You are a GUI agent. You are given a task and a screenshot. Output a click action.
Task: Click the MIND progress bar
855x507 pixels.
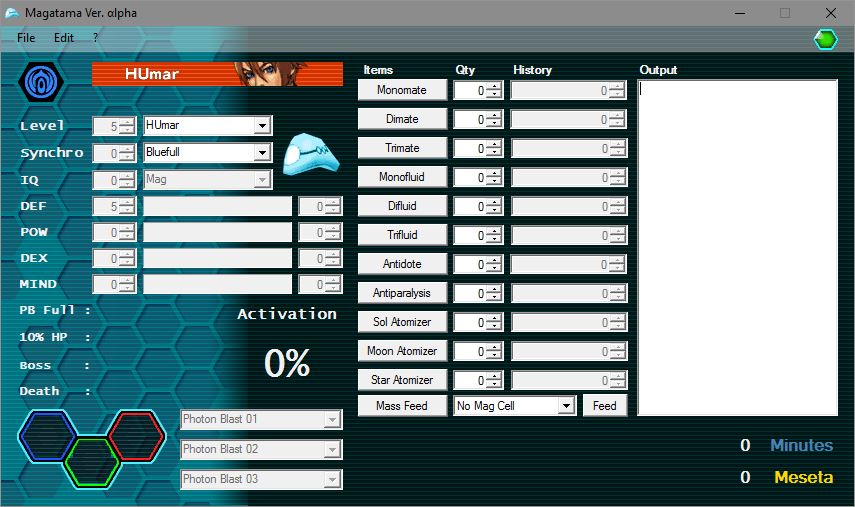pyautogui.click(x=218, y=284)
